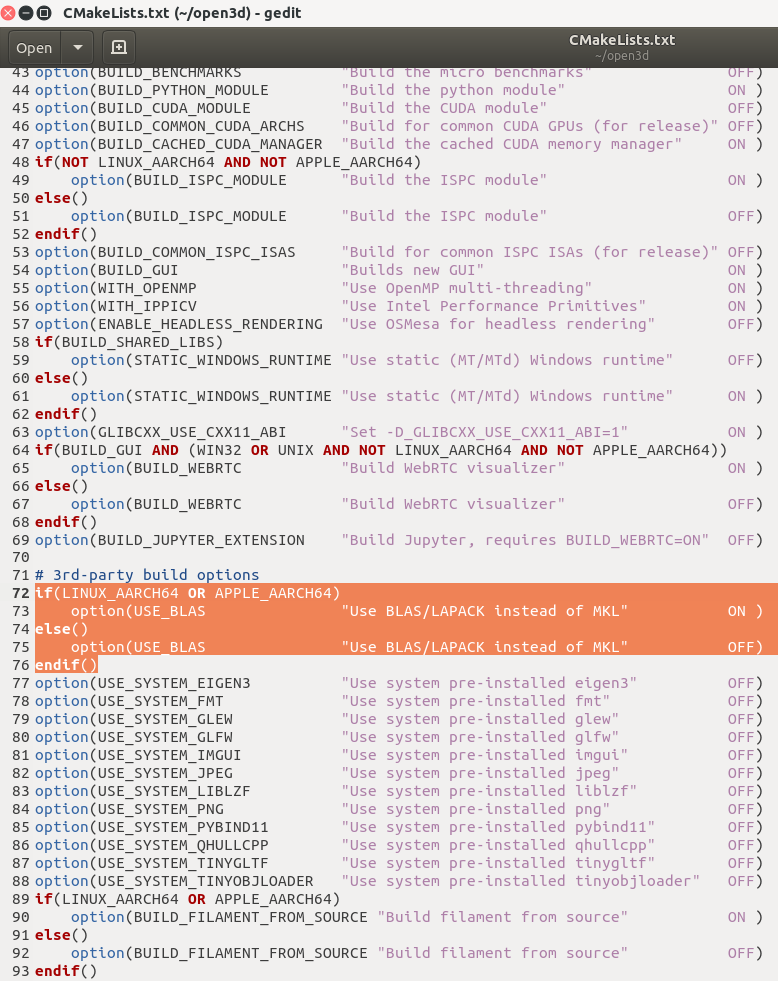Click "Set -D_GLIBCXX_USE_CXX11_ABI=1" string
The height and width of the screenshot is (981, 778).
pos(485,432)
